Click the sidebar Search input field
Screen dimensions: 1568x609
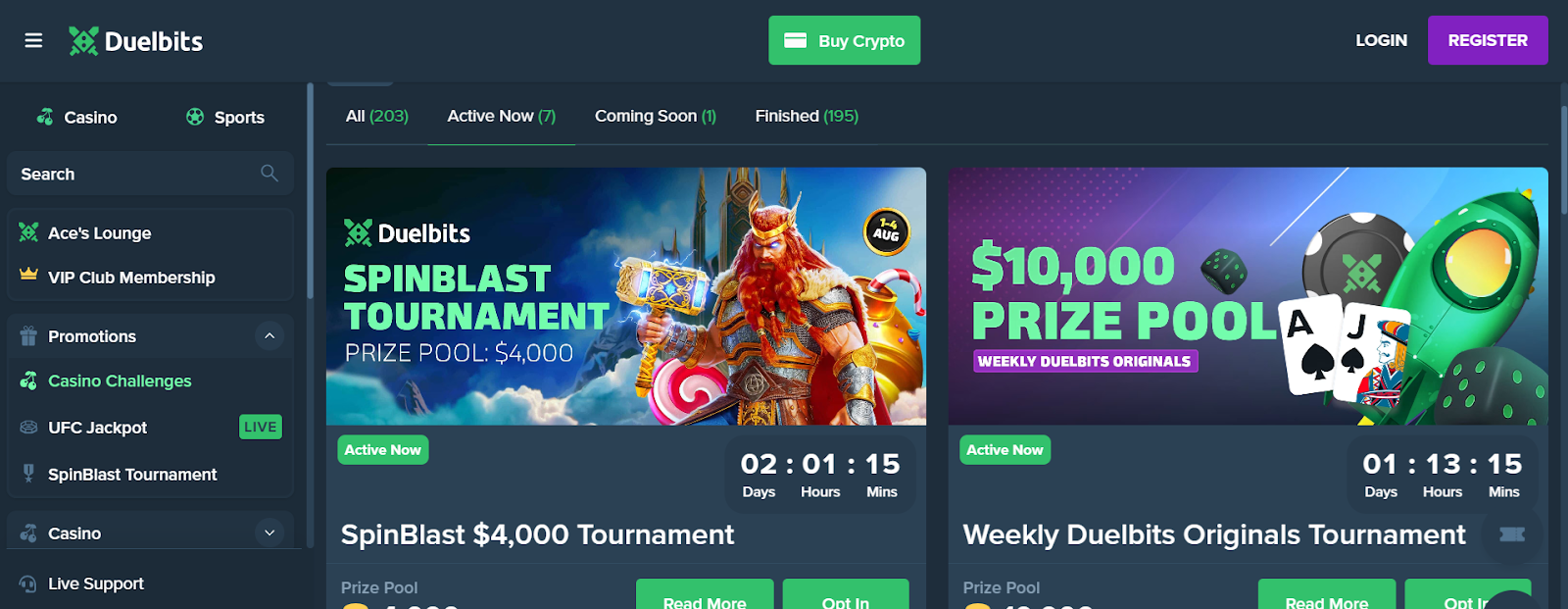point(150,174)
